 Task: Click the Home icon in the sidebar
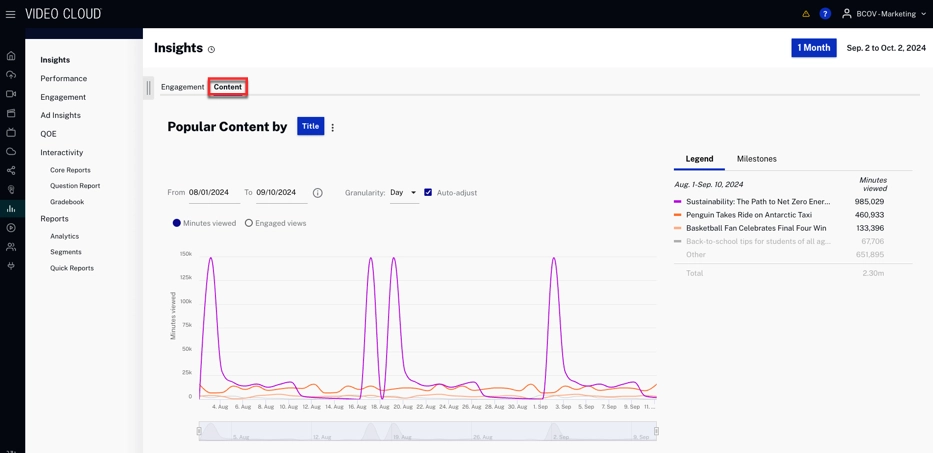(11, 56)
